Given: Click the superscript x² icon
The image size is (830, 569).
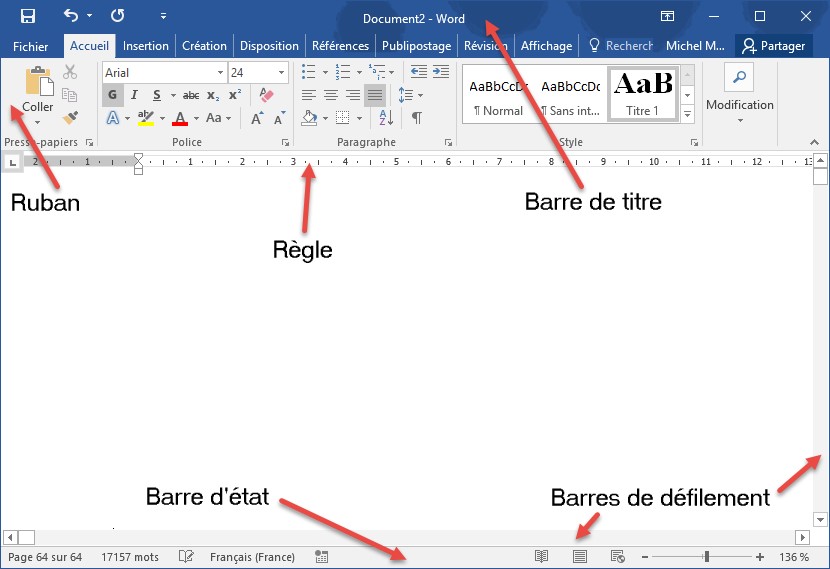Looking at the screenshot, I should click(x=235, y=95).
